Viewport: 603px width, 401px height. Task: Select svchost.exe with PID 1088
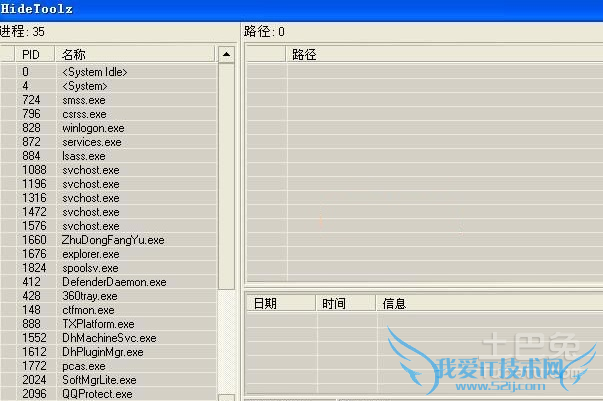coord(108,170)
